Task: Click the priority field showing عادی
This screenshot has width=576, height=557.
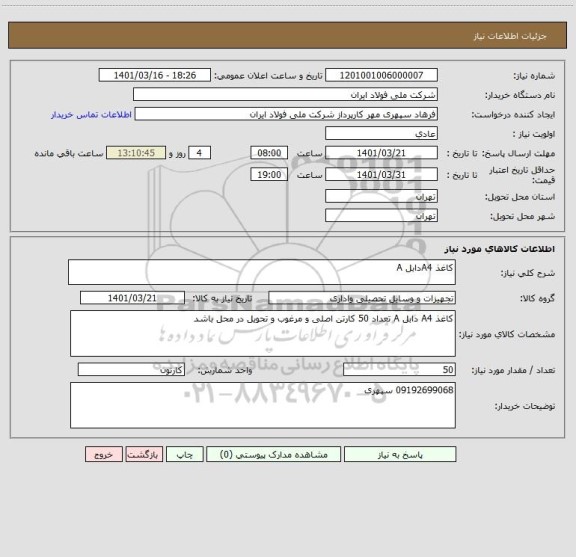Action: [381, 133]
